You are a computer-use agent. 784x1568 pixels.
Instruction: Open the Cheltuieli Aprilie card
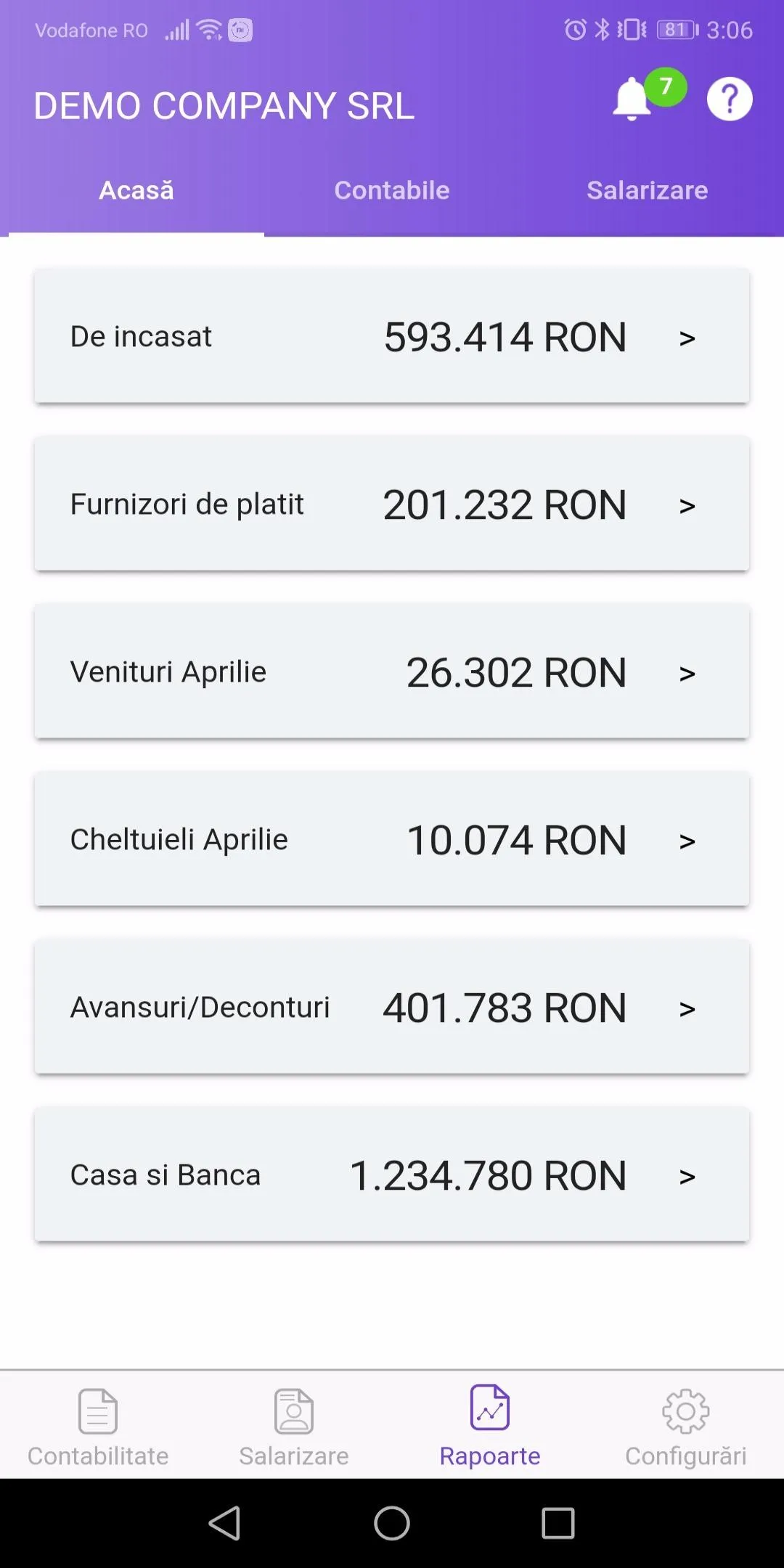(x=392, y=839)
